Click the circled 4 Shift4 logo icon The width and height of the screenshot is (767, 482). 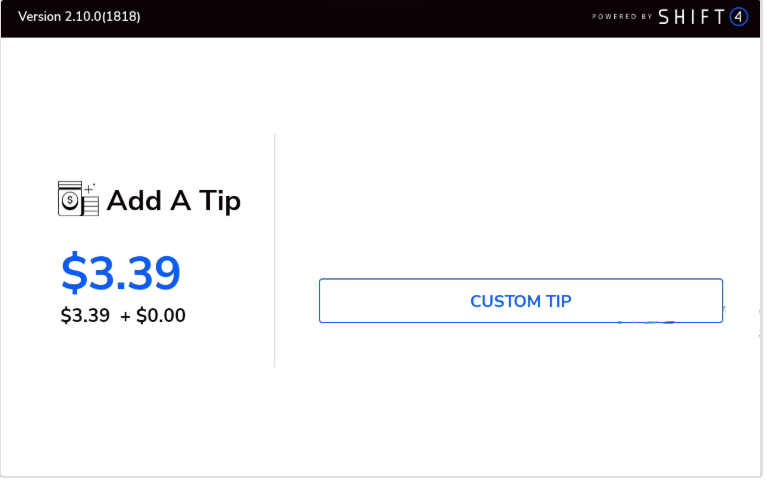point(739,17)
